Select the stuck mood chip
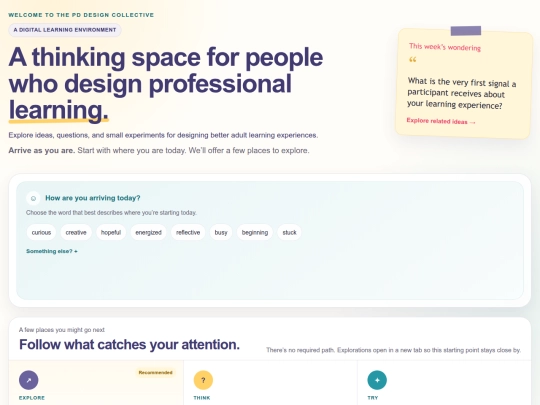This screenshot has width=540, height=405. pyautogui.click(x=289, y=232)
